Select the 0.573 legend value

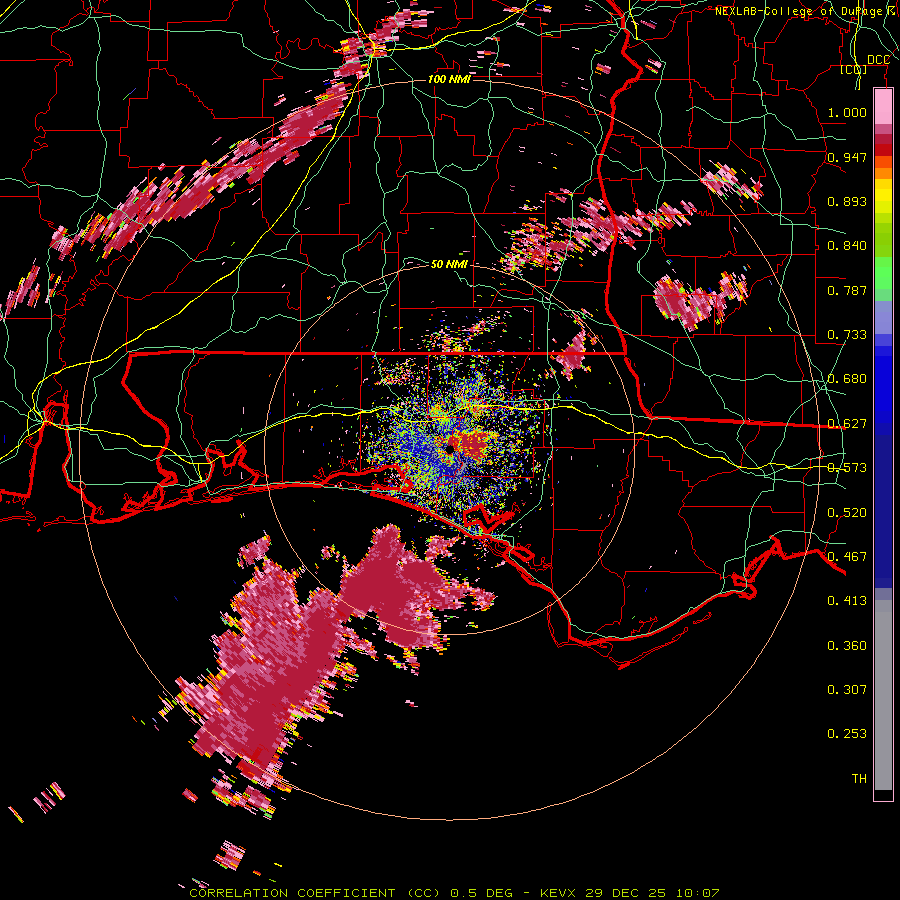tap(847, 468)
